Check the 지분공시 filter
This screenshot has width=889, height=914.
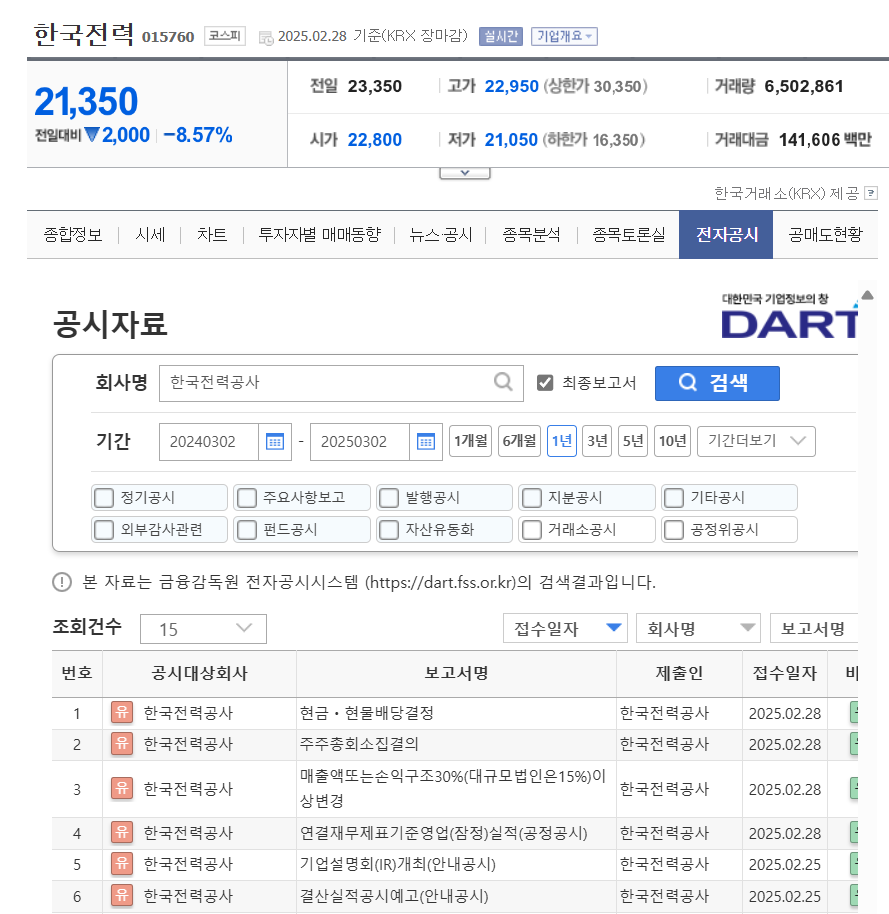click(532, 498)
